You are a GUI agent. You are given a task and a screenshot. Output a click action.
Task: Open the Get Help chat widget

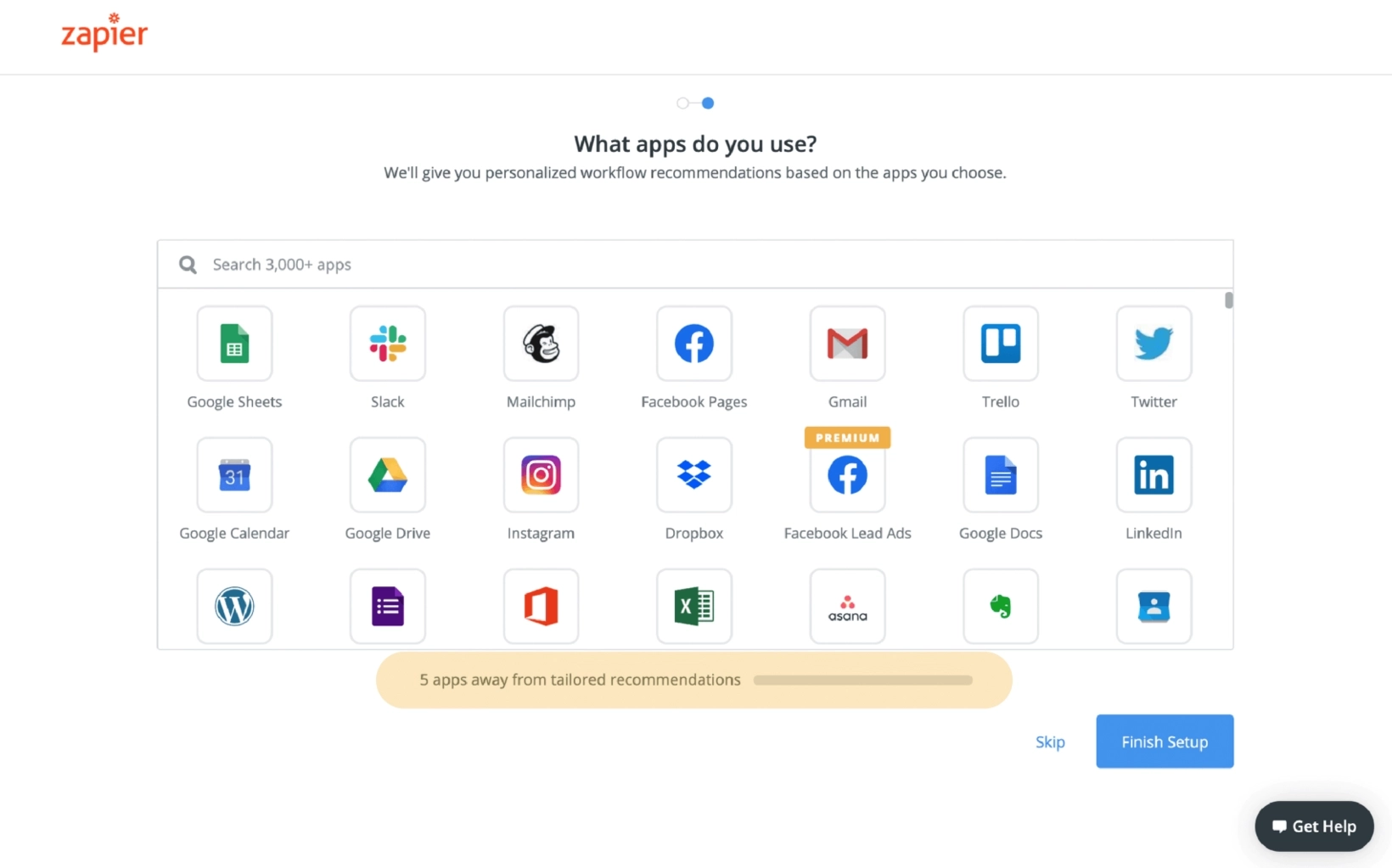coord(1314,826)
